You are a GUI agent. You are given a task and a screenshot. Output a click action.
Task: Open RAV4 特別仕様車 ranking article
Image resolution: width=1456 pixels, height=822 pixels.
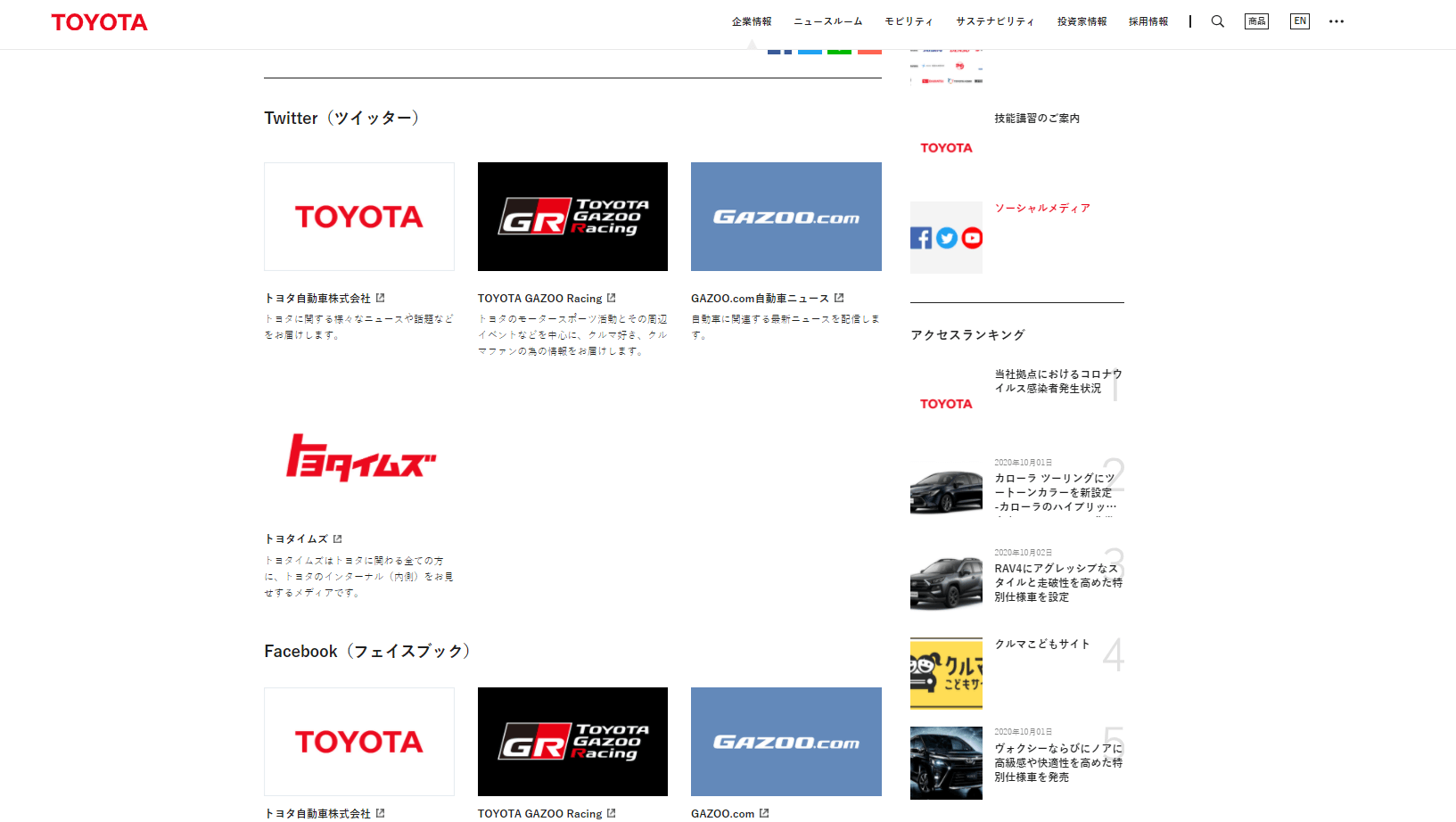tap(1058, 582)
